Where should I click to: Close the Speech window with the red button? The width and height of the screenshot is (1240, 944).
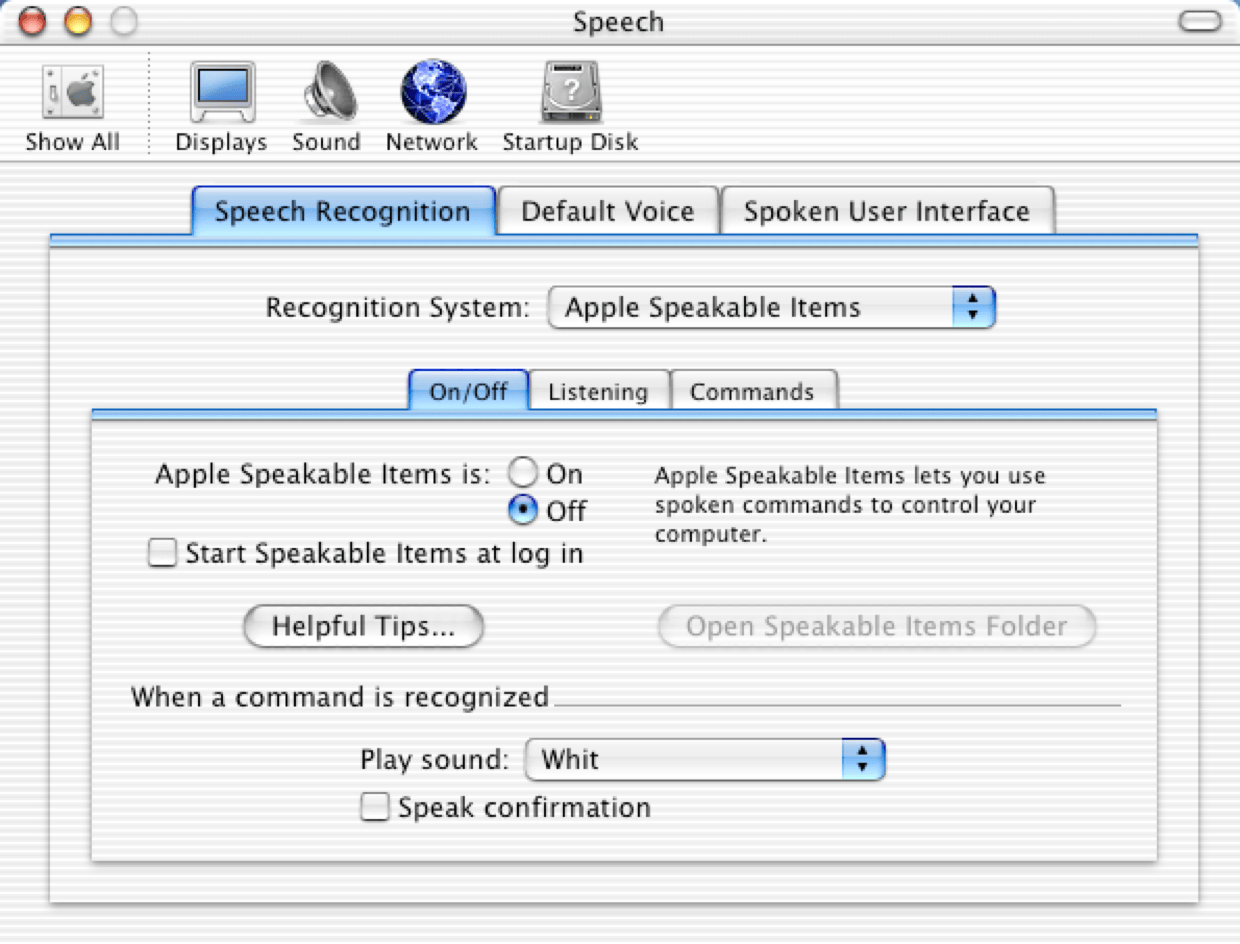(x=33, y=21)
